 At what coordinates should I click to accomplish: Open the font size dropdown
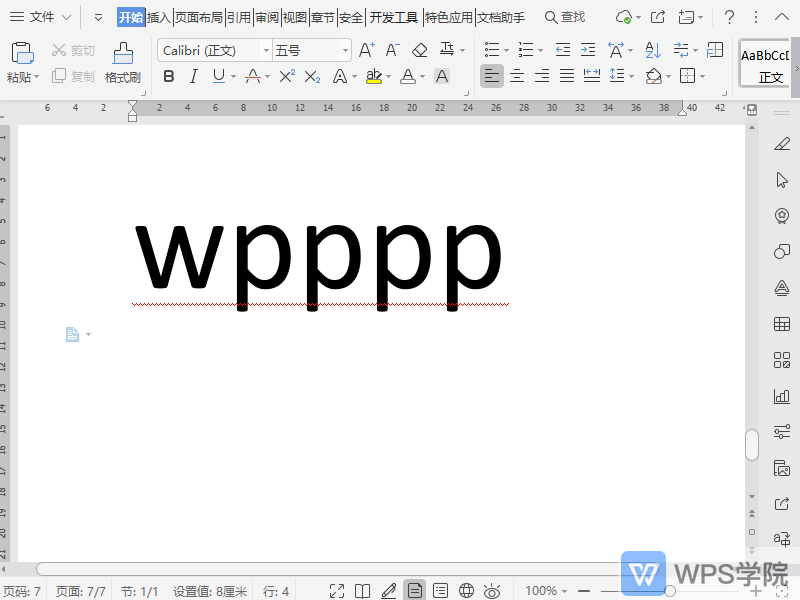[x=343, y=49]
